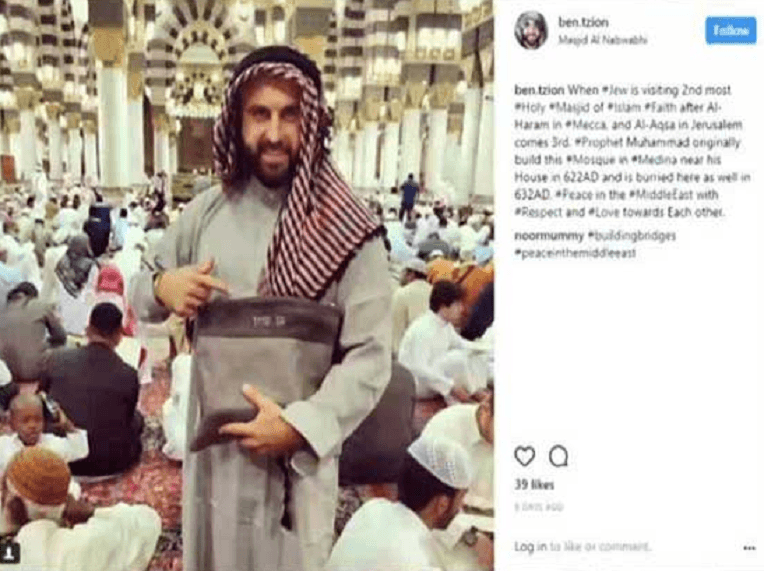764x571 pixels.
Task: Open Masjid Al Nabwabhi location link
Action: coord(603,40)
